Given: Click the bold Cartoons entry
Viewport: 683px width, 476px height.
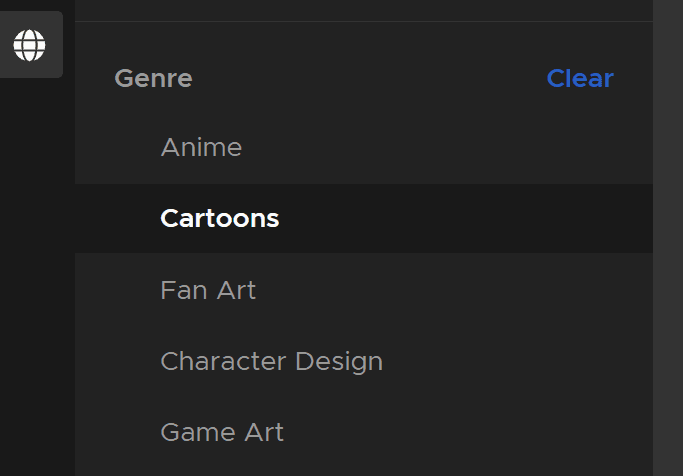Looking at the screenshot, I should 219,218.
